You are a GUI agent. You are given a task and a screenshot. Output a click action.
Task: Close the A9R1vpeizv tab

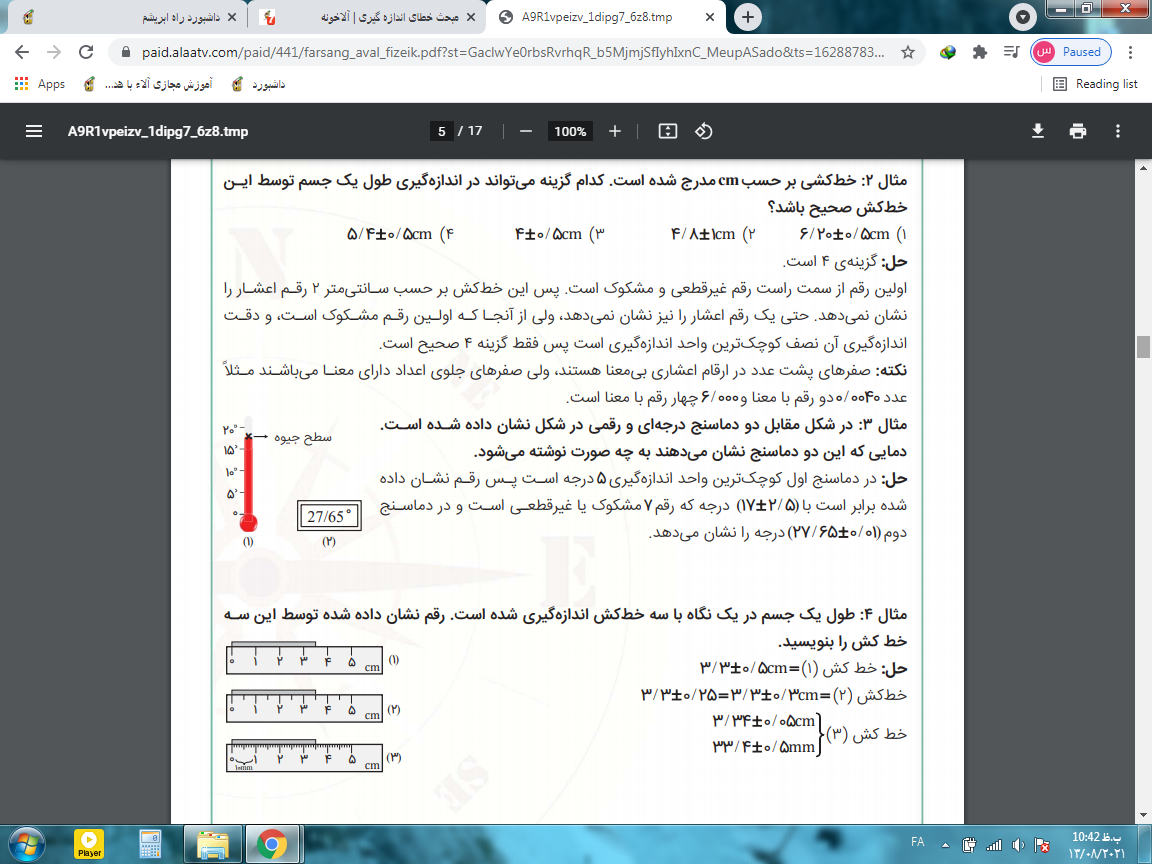coord(710,17)
